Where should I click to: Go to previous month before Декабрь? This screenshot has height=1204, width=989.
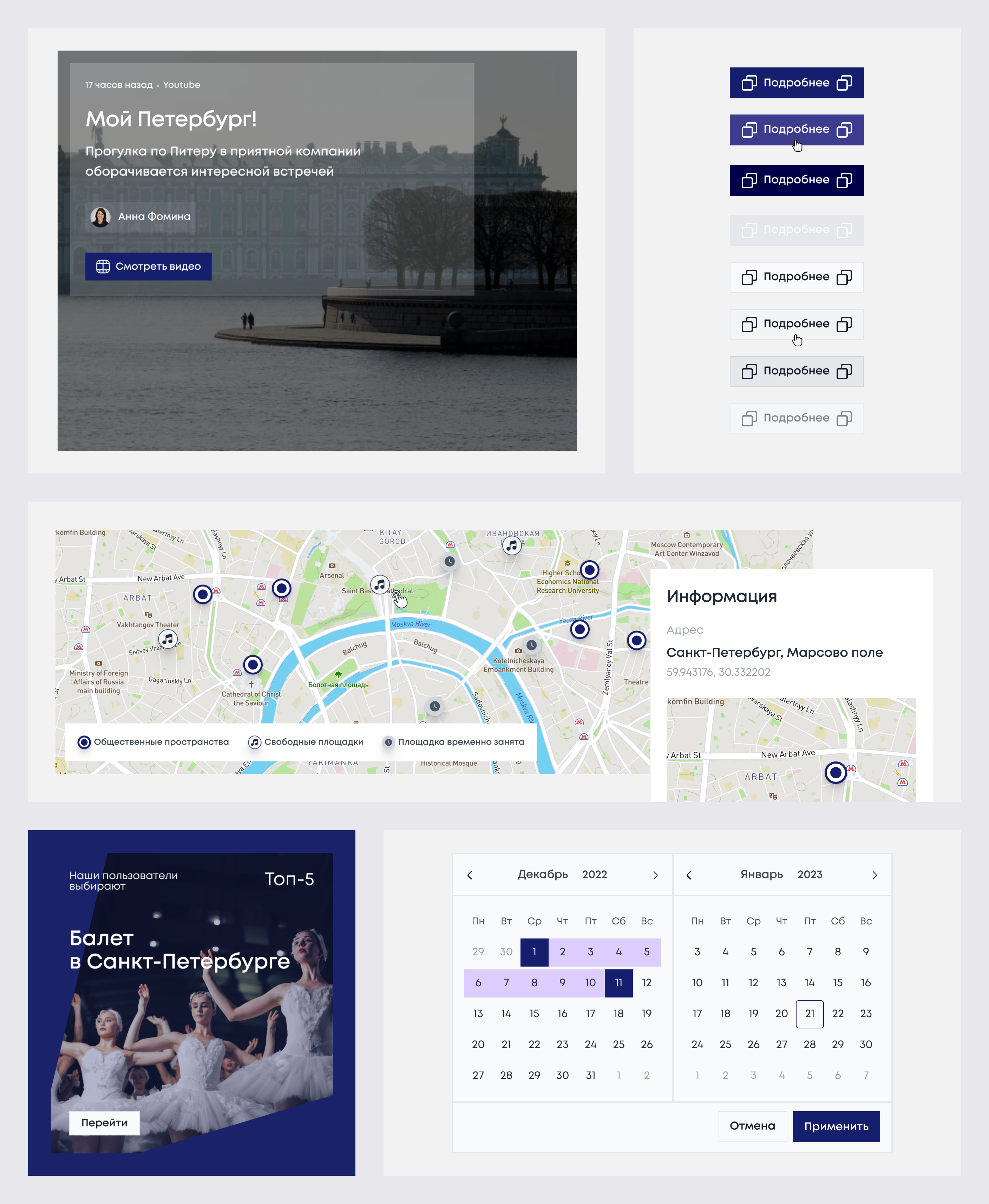pyautogui.click(x=470, y=875)
